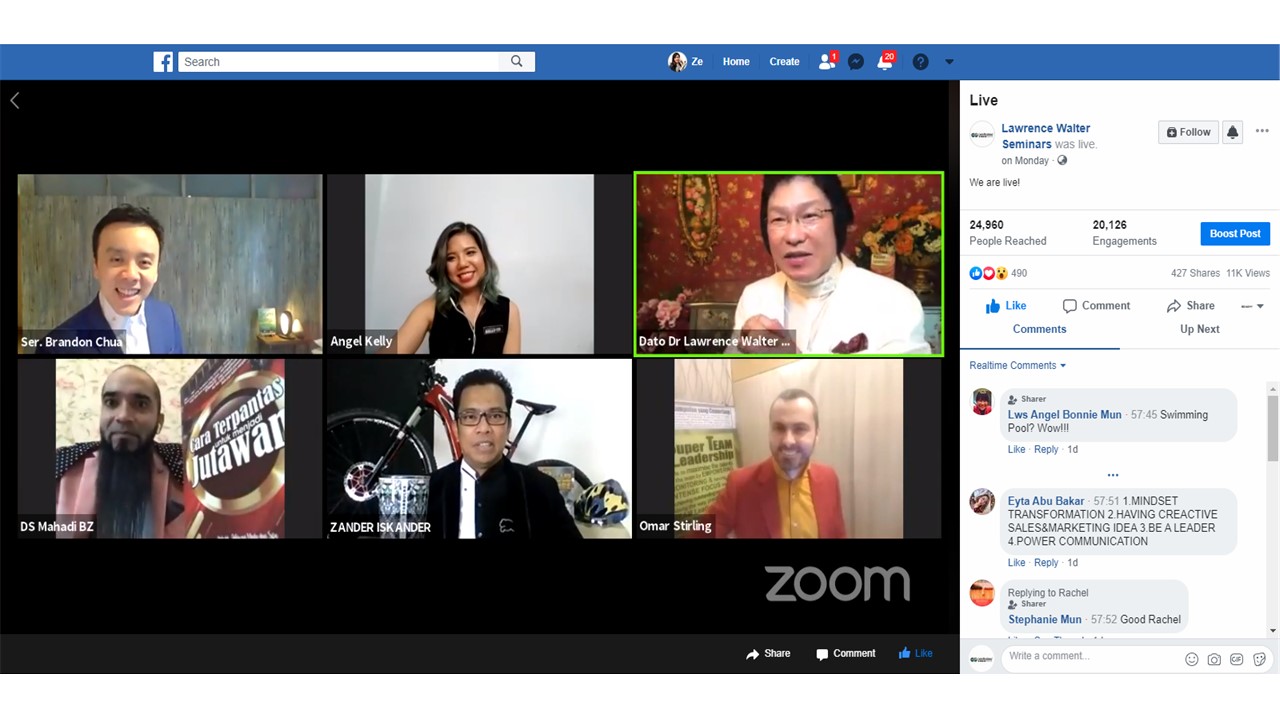The width and height of the screenshot is (1280, 720).
Task: Post a GIF in comment box
Action: 1237,659
